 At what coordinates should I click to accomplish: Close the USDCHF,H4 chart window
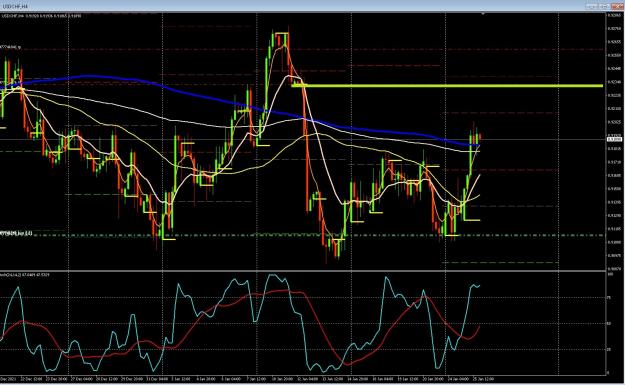(616, 6)
